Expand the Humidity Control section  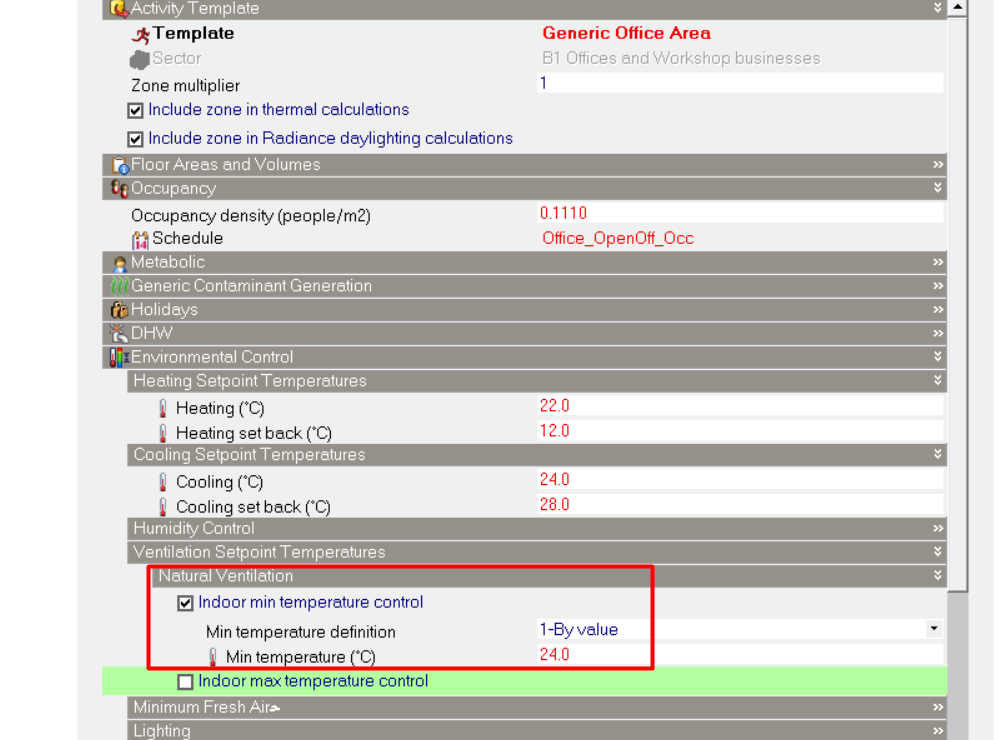938,528
